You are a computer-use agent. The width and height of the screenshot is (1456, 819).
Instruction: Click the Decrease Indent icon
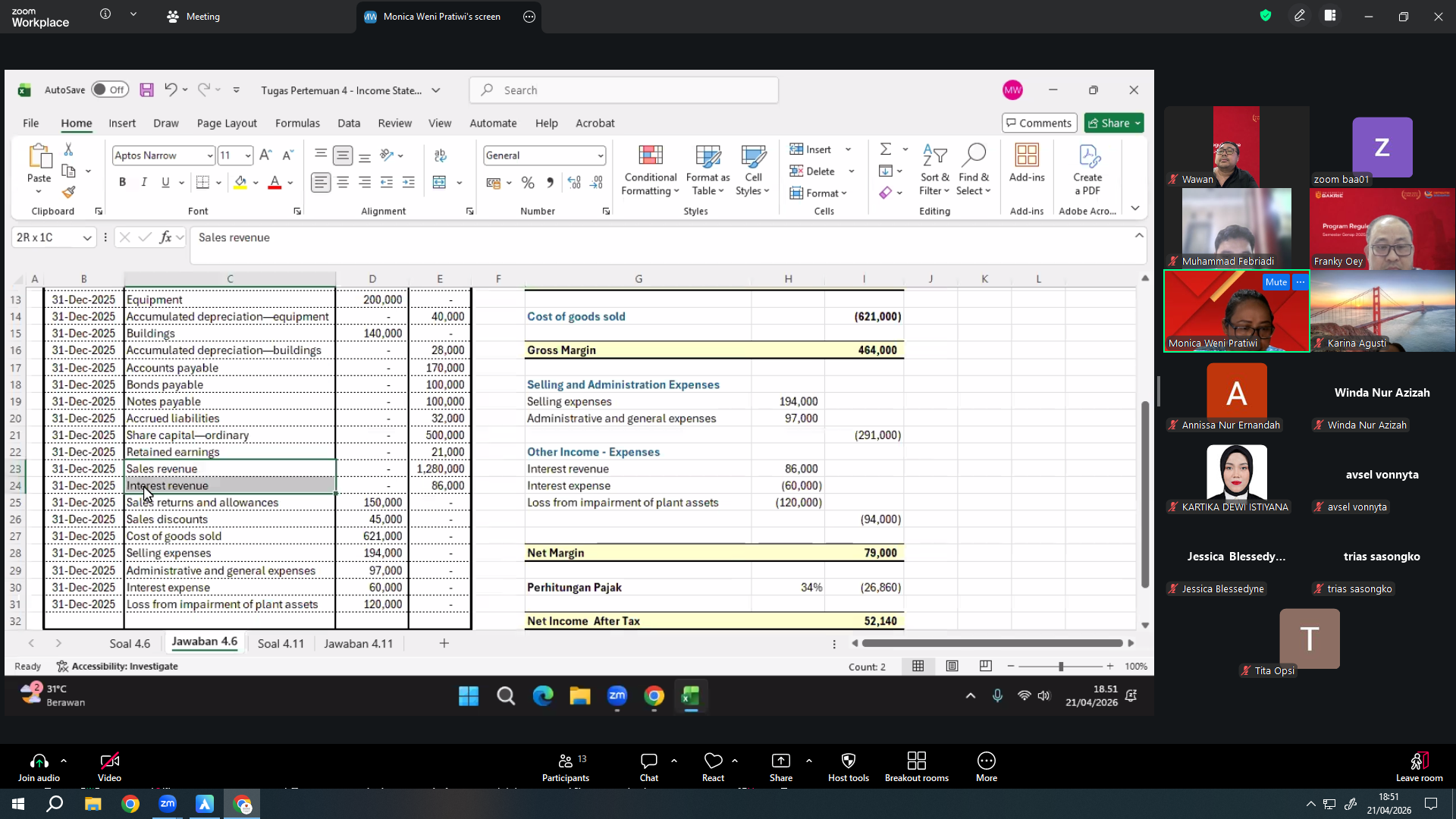[x=387, y=183]
